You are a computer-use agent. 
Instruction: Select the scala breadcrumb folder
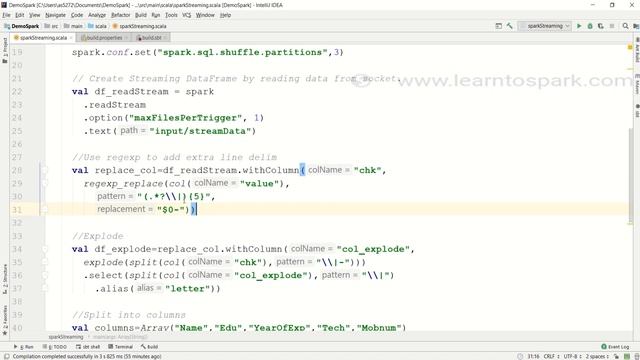coord(98,26)
